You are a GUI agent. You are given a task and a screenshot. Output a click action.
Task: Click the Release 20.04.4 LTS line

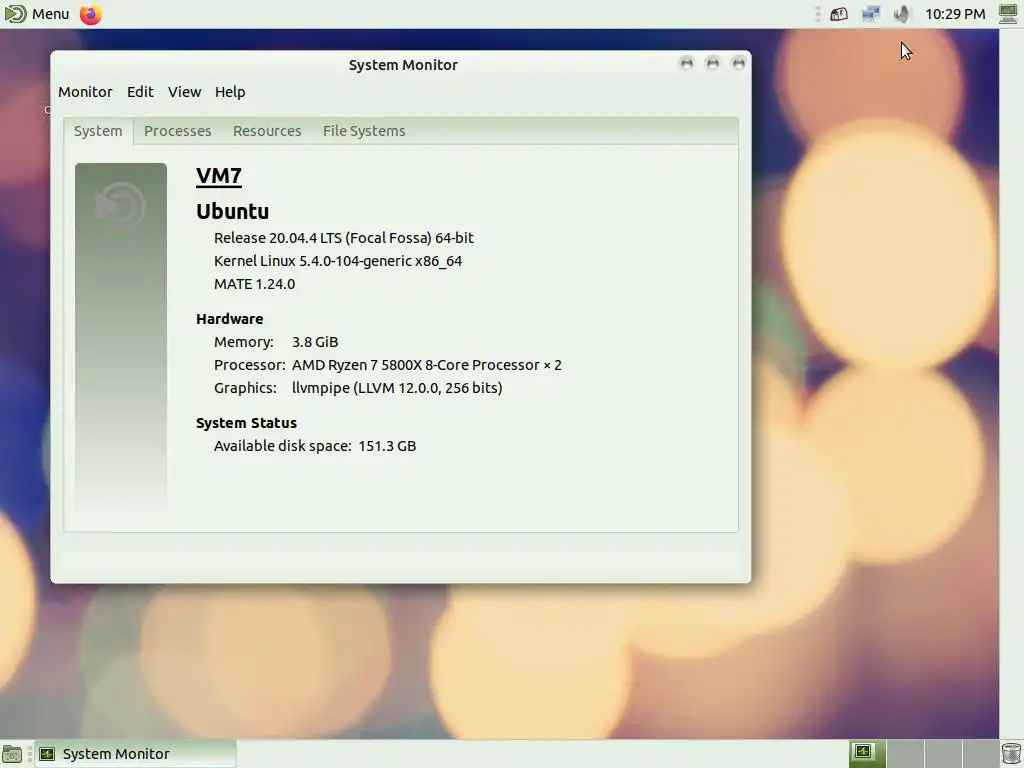344,238
